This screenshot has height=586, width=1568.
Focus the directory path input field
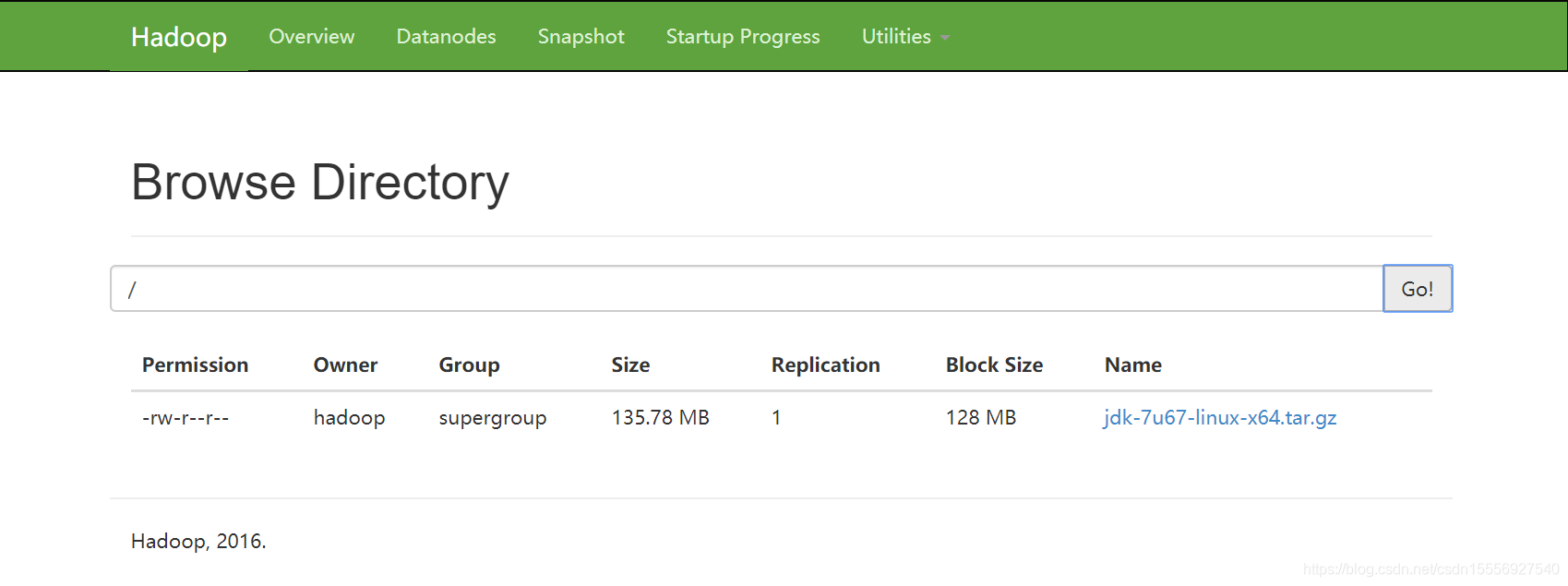click(746, 289)
